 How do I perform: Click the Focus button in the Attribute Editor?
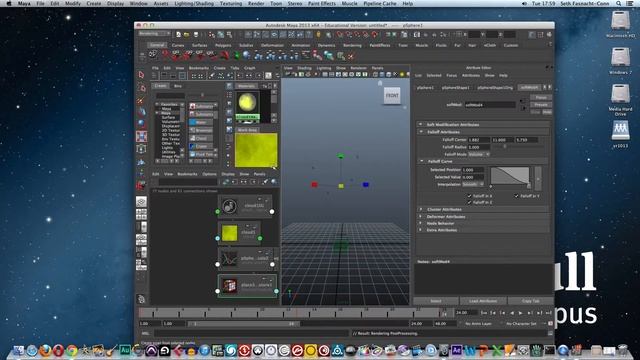541,98
